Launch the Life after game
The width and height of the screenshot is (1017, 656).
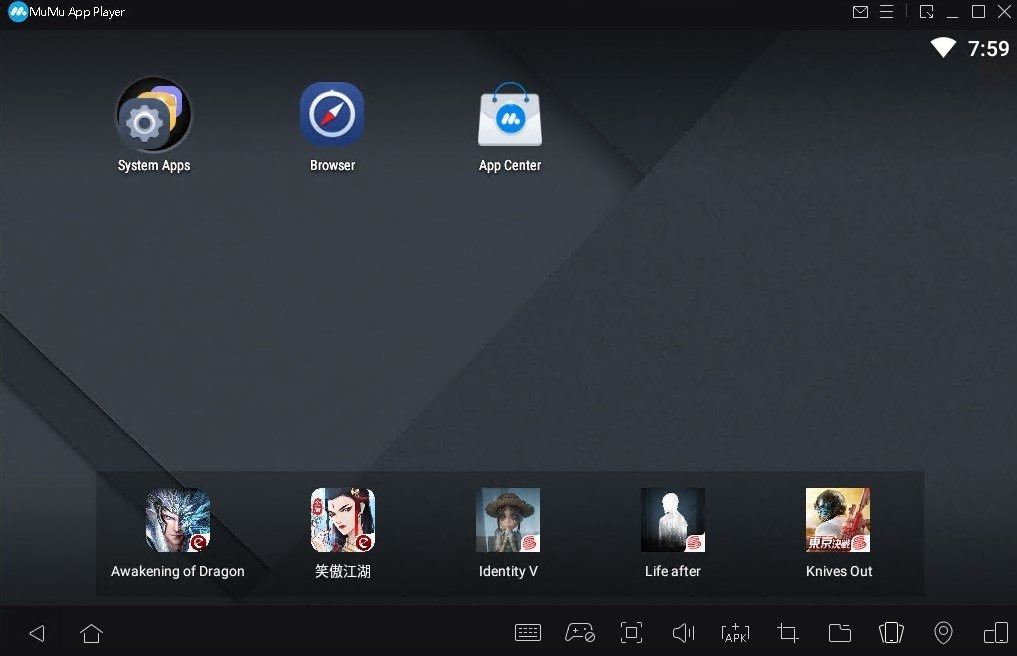(673, 520)
